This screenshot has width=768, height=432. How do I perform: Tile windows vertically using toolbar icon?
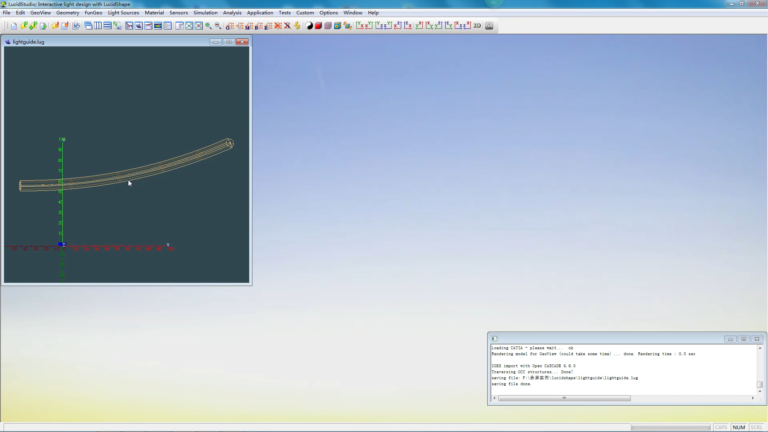click(98, 25)
